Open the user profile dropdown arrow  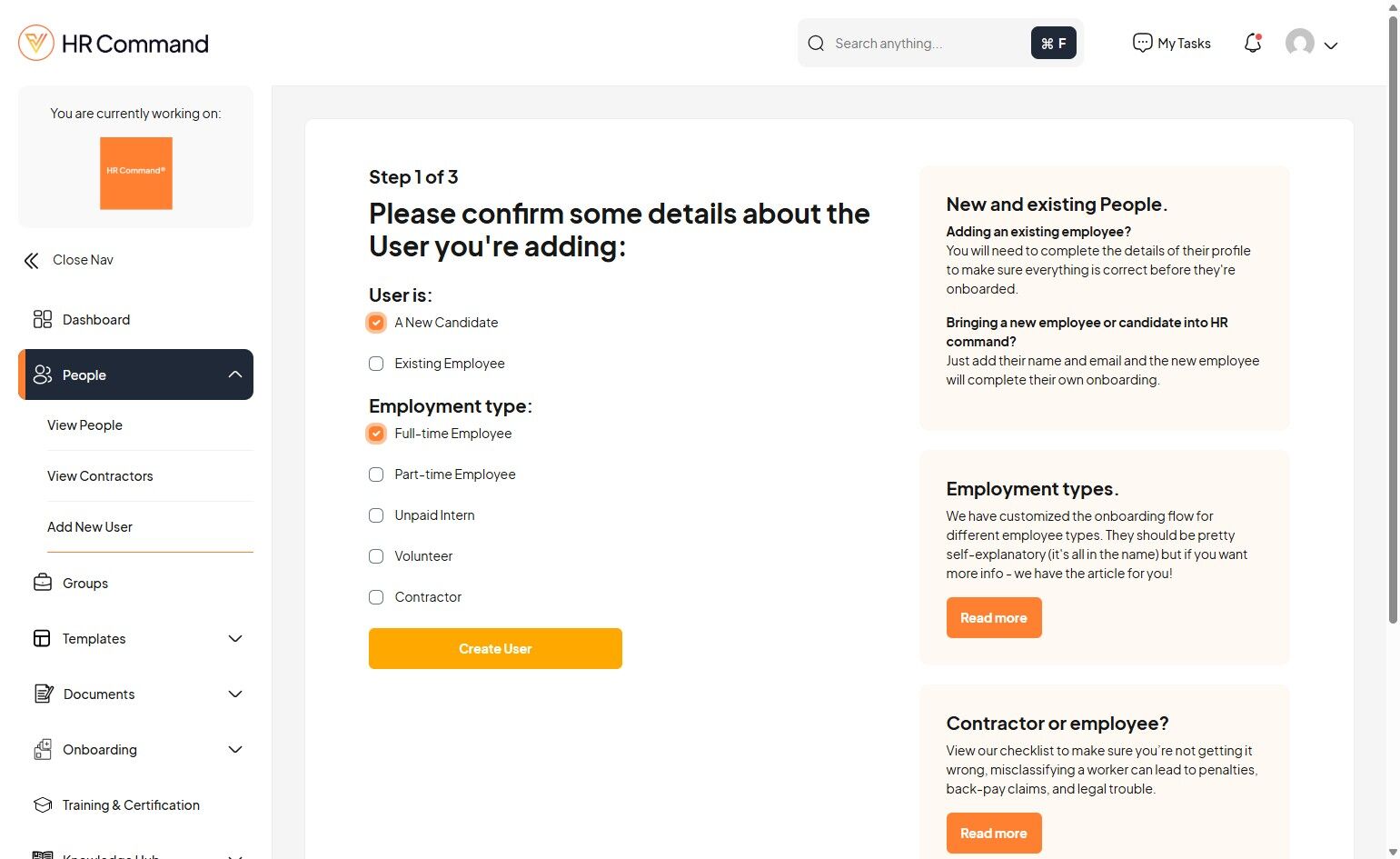point(1331,45)
